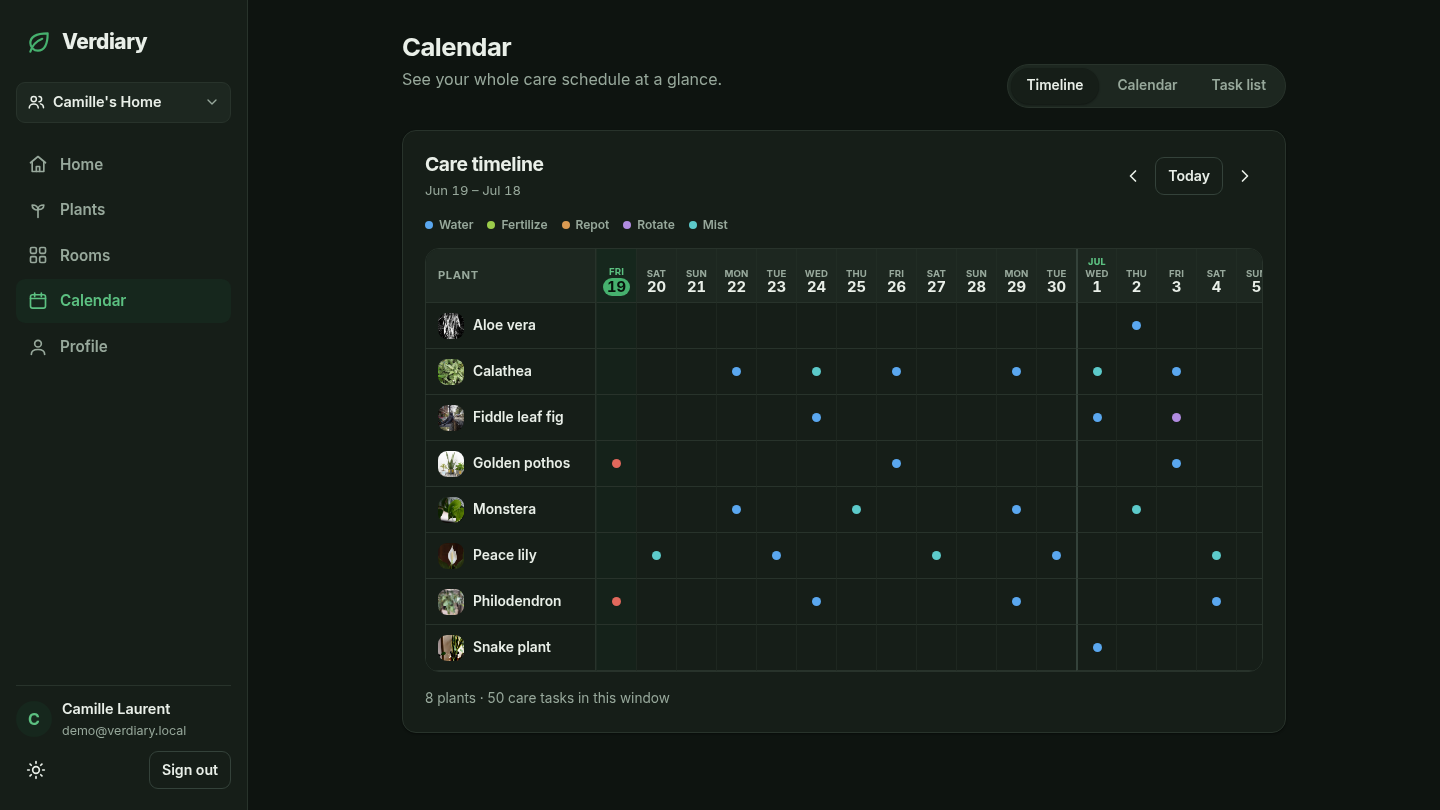1440x810 pixels.
Task: Click the Verdiary leaf logo icon
Action: coord(39,42)
